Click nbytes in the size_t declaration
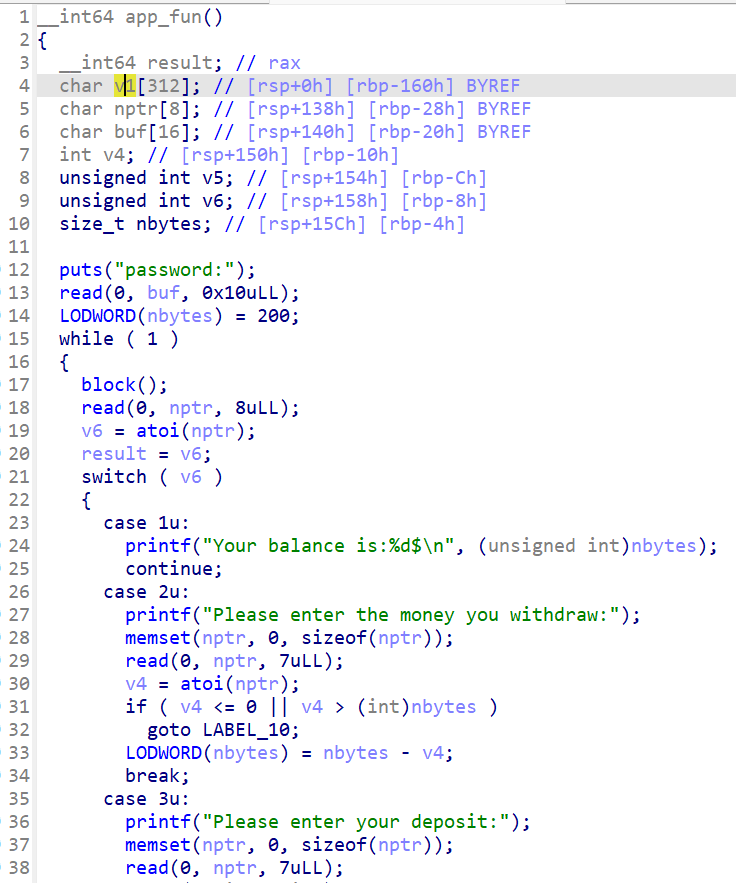736x883 pixels. point(169,224)
